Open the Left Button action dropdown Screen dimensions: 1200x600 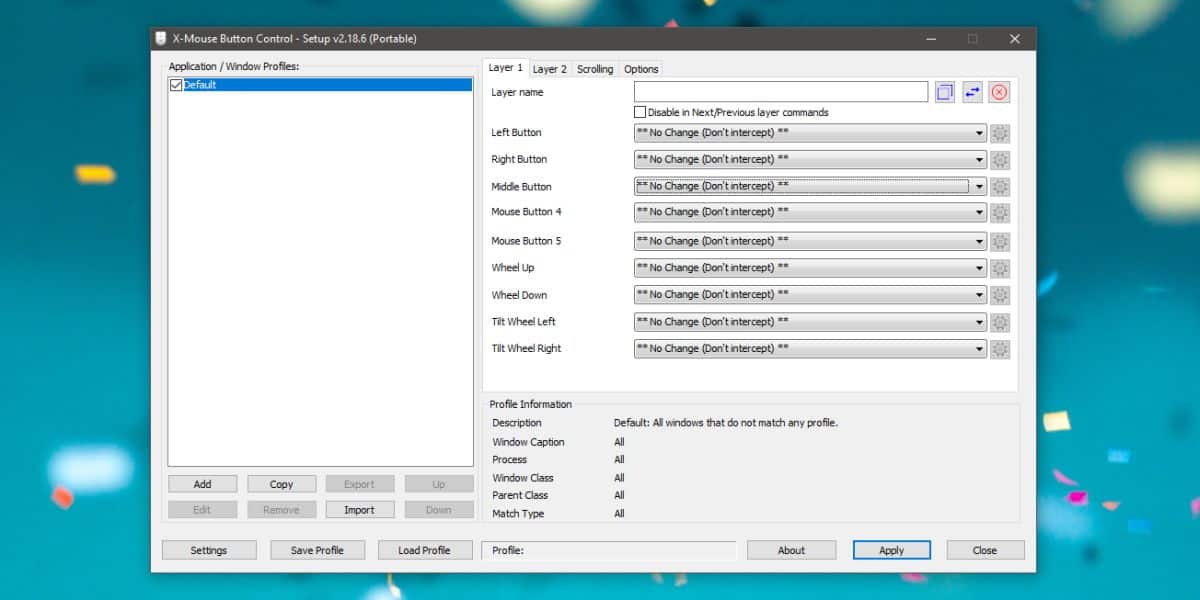(x=810, y=132)
